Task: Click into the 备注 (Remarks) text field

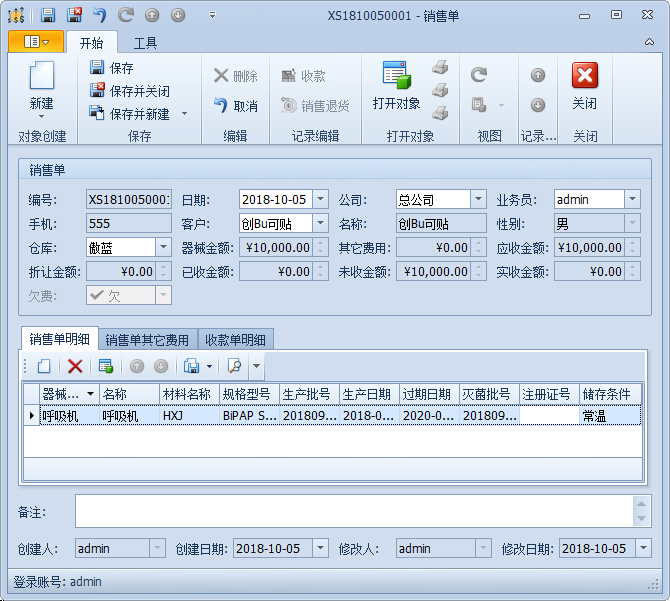Action: pyautogui.click(x=355, y=511)
